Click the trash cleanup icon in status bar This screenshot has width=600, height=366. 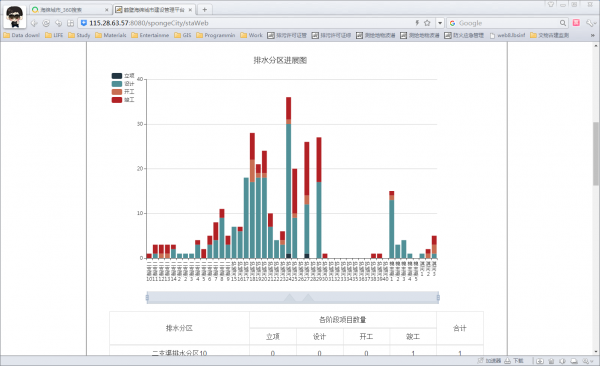551,361
